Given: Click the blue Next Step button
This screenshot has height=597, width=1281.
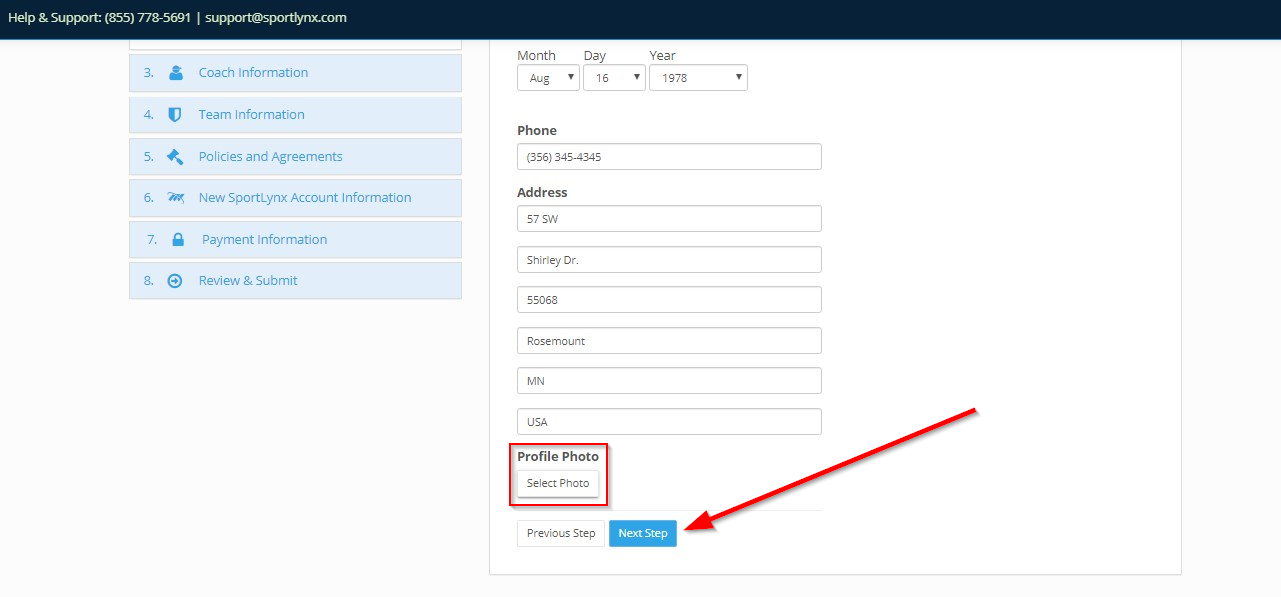Looking at the screenshot, I should [x=643, y=533].
